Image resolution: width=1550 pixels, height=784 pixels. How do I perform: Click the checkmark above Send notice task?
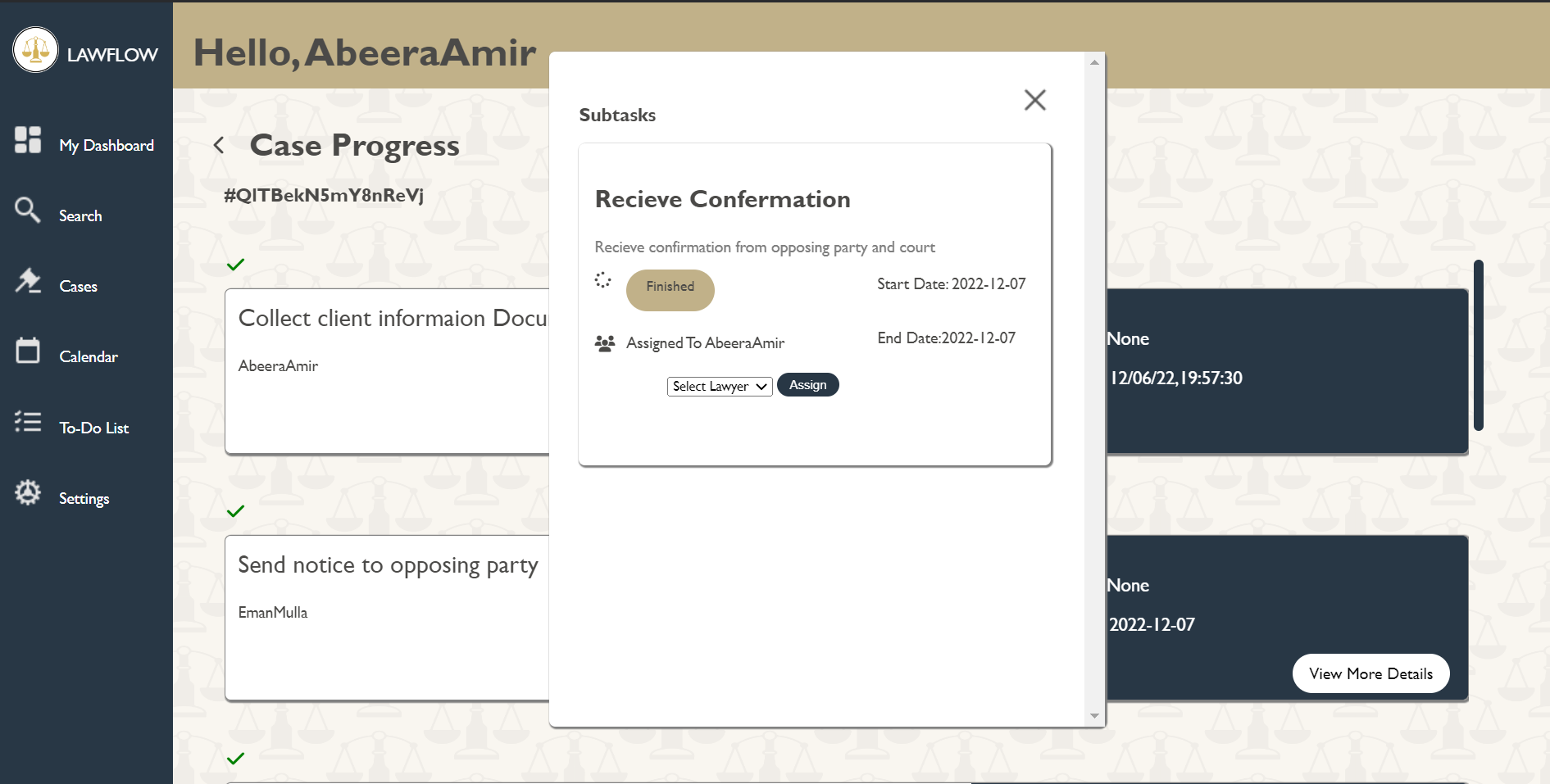(236, 511)
